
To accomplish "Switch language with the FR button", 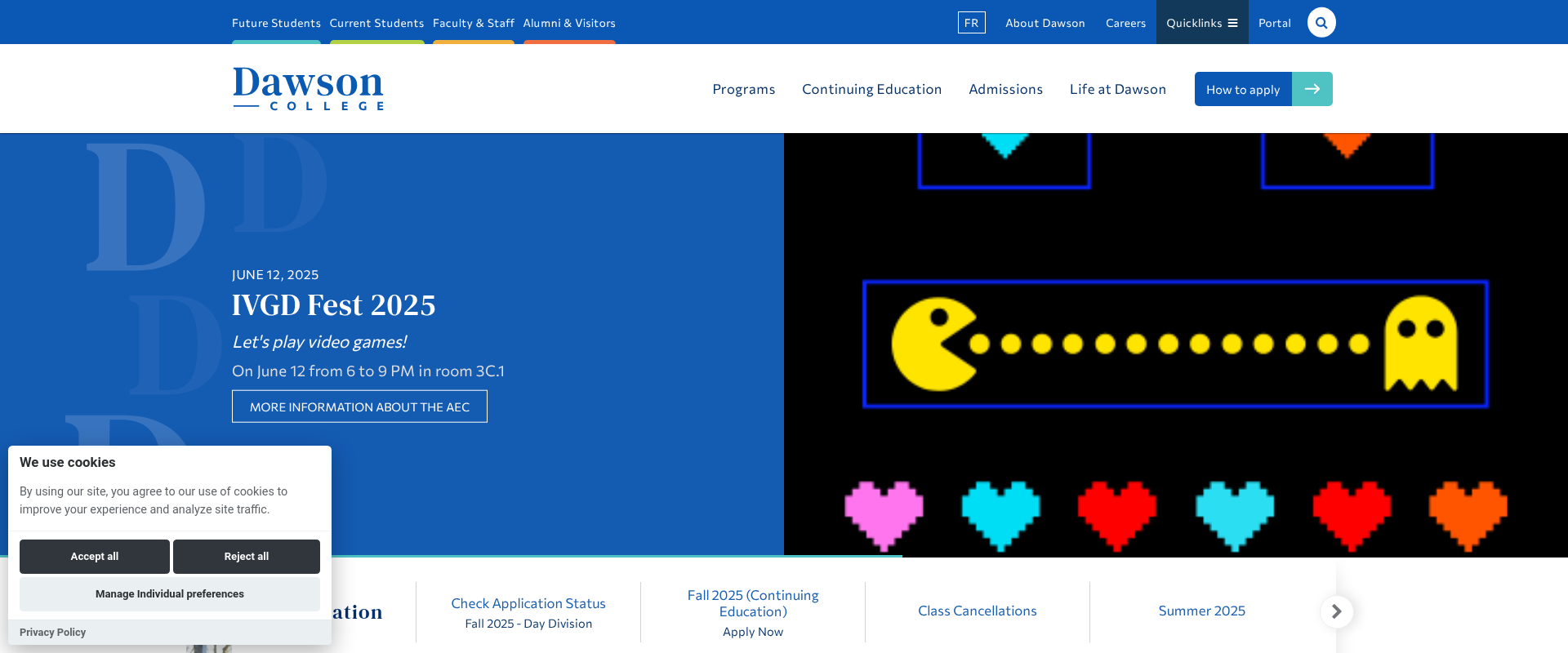I will (x=971, y=23).
